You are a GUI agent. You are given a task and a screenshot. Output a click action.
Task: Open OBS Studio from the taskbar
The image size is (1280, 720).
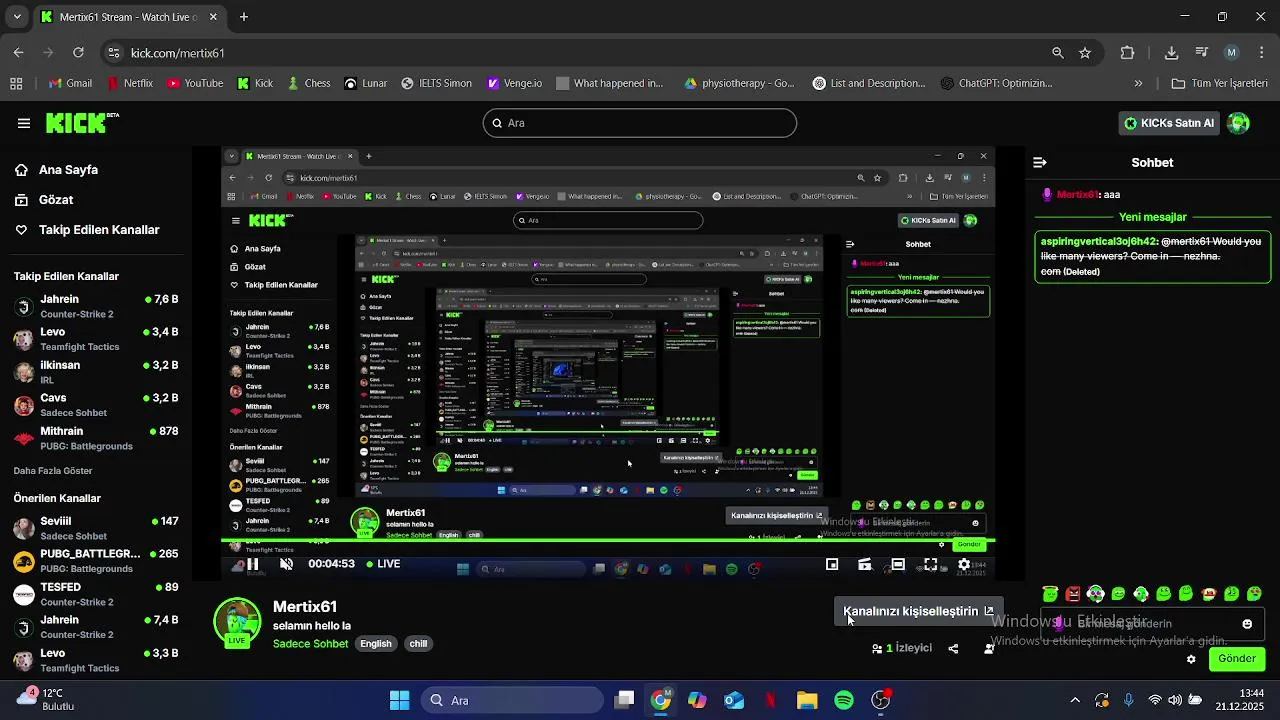tap(881, 700)
